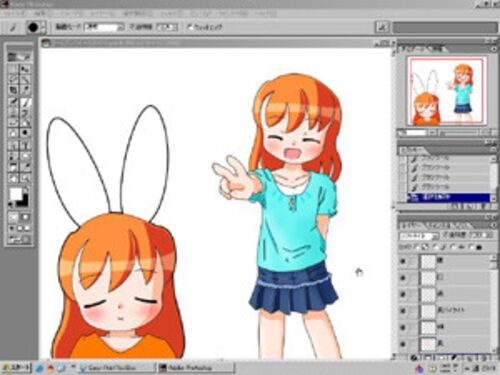
Task: Select the Shape tool
Action: 26,156
